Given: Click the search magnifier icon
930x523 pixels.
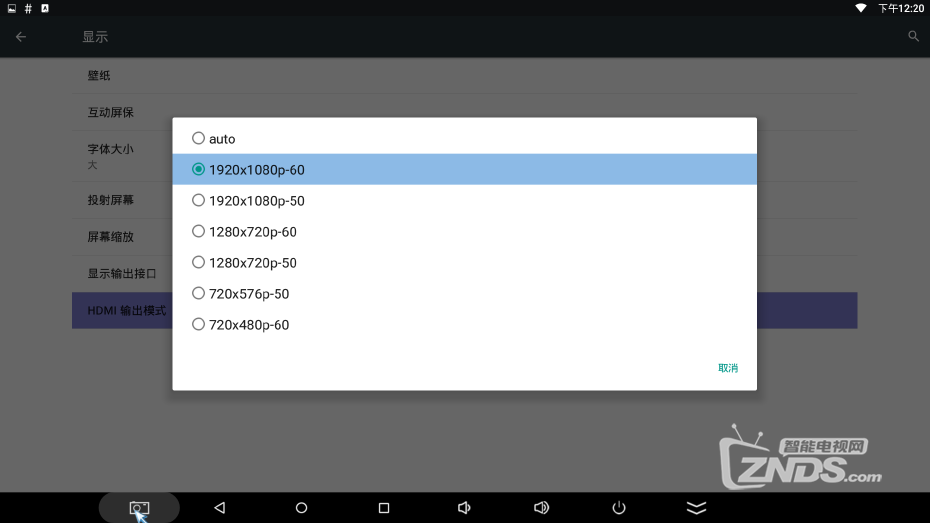Looking at the screenshot, I should tap(913, 36).
